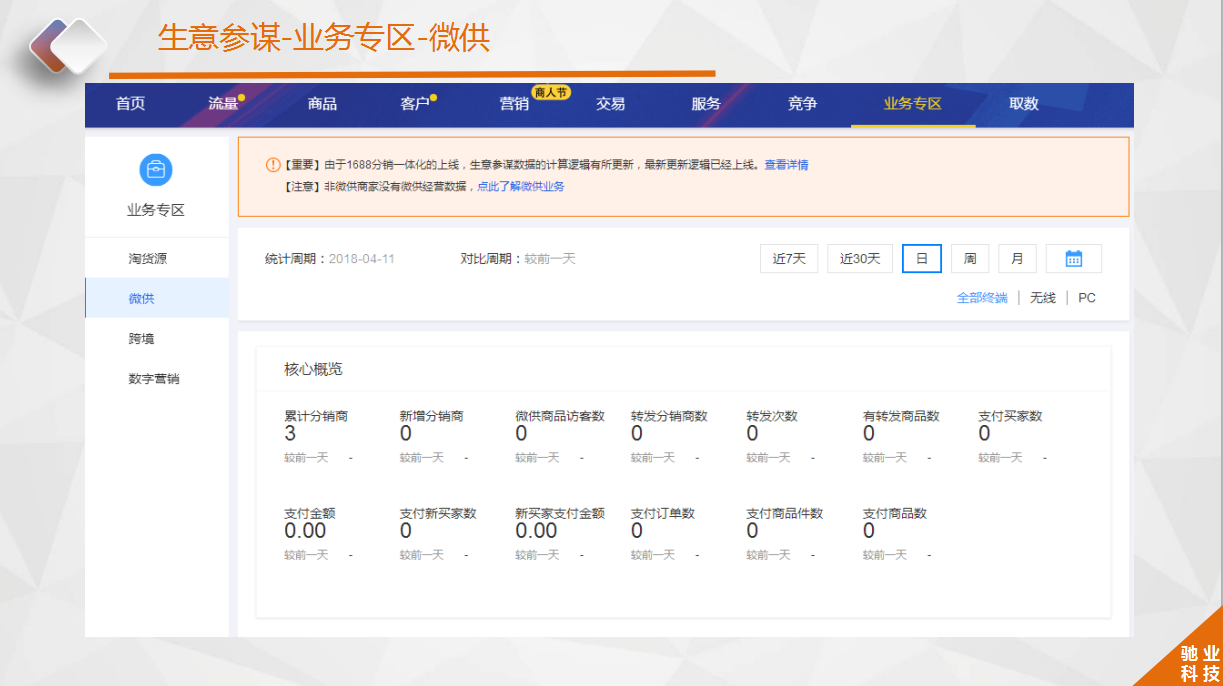Select 微供 in the sidebar
Viewport: 1223px width, 686px height.
[157, 299]
